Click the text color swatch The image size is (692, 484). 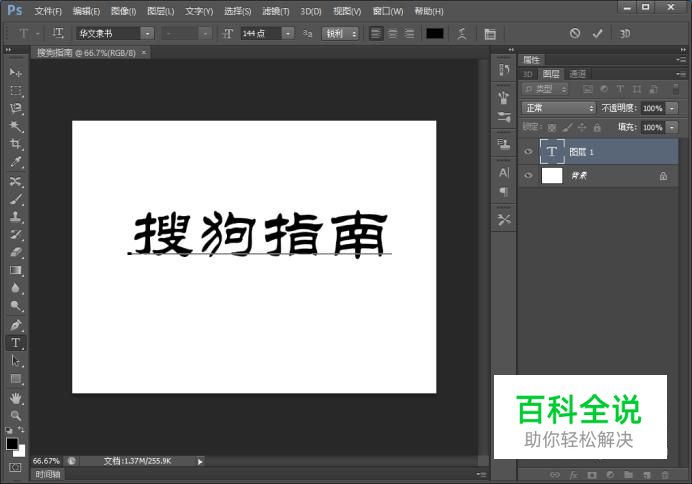click(x=435, y=34)
